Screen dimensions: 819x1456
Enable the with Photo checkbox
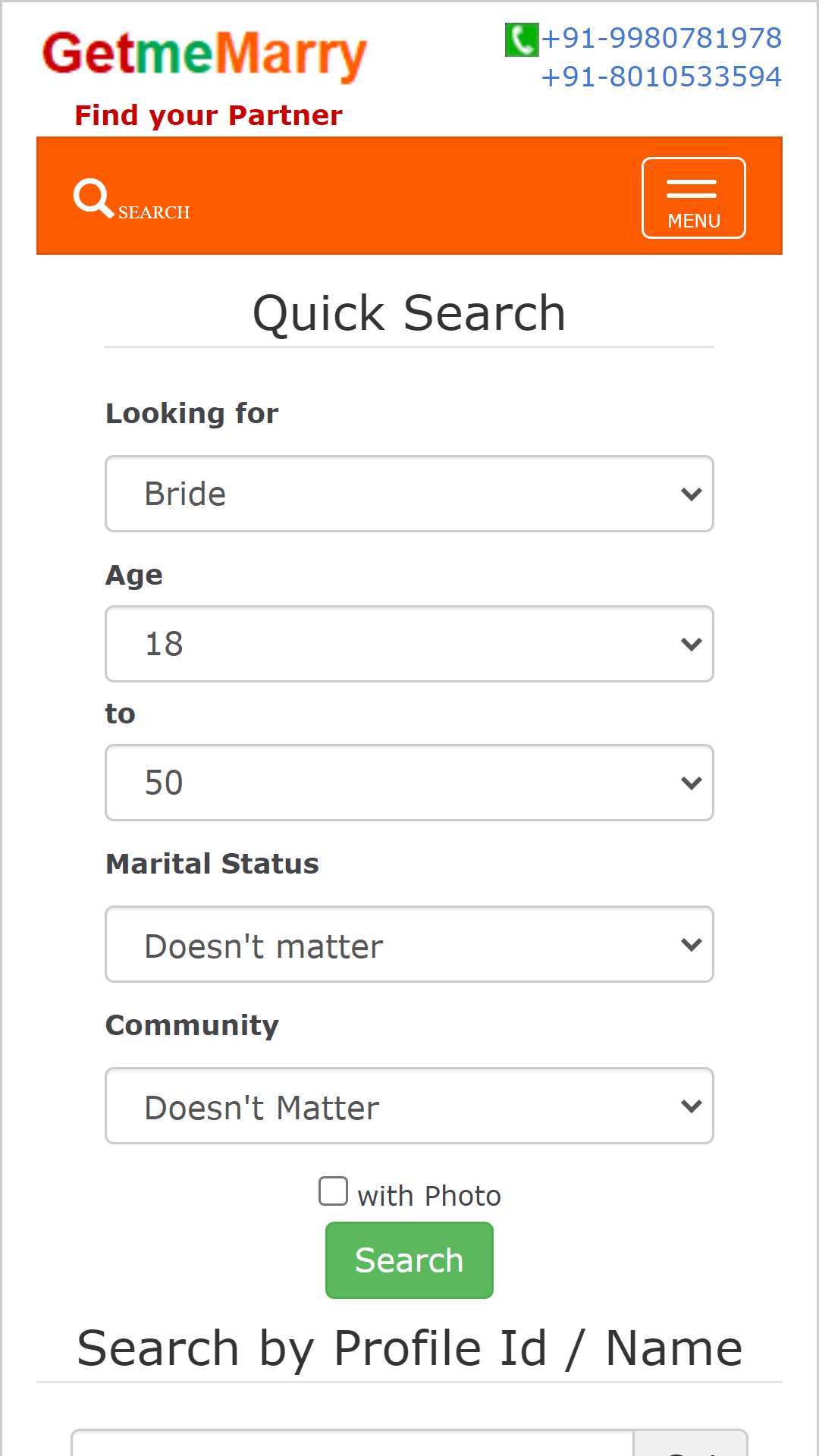(333, 1191)
